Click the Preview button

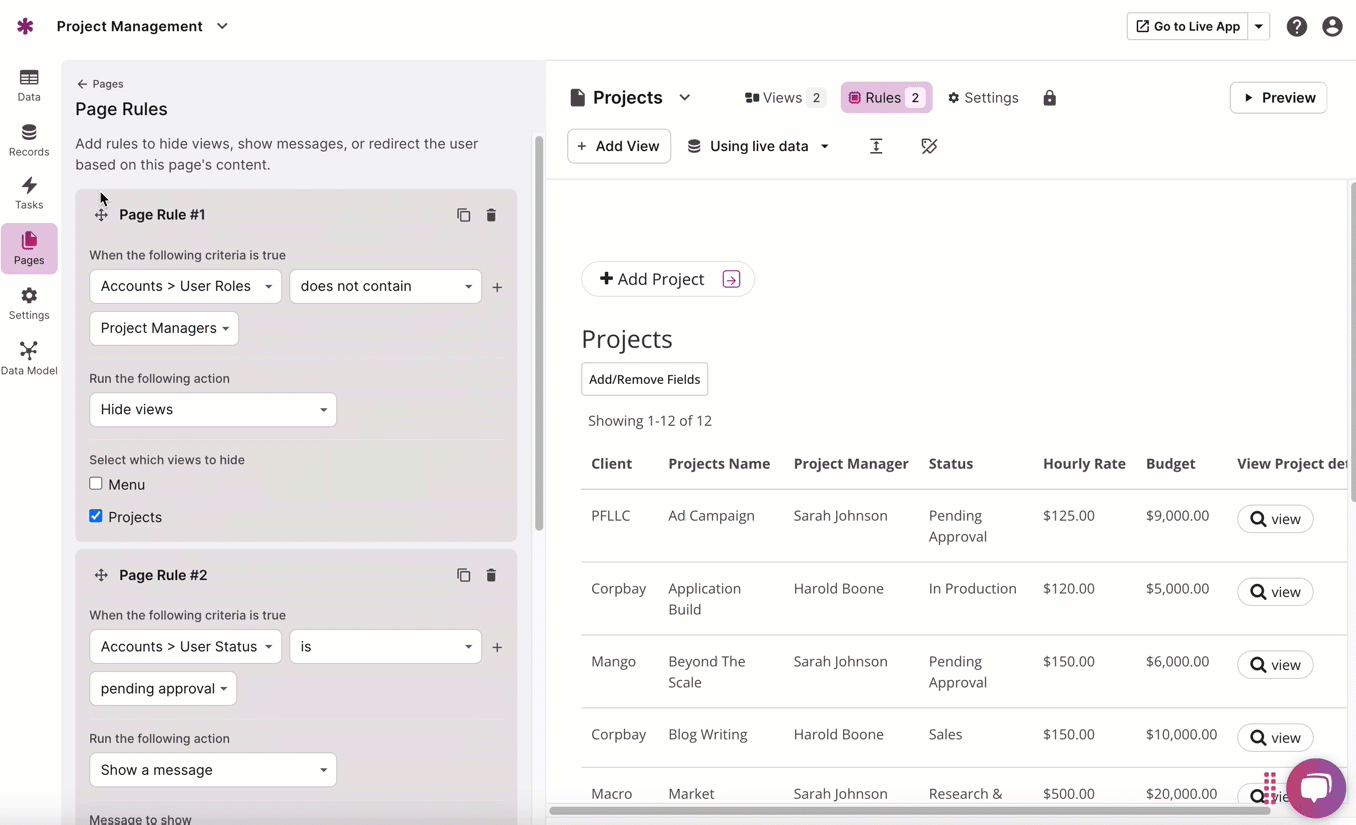tap(1278, 98)
